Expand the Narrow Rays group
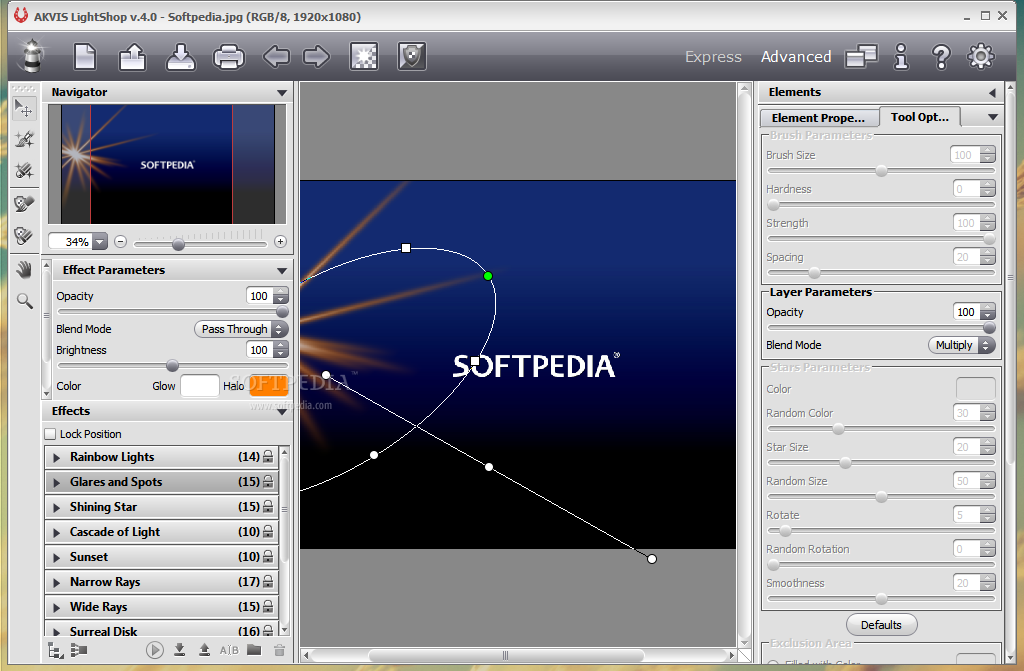 (56, 582)
